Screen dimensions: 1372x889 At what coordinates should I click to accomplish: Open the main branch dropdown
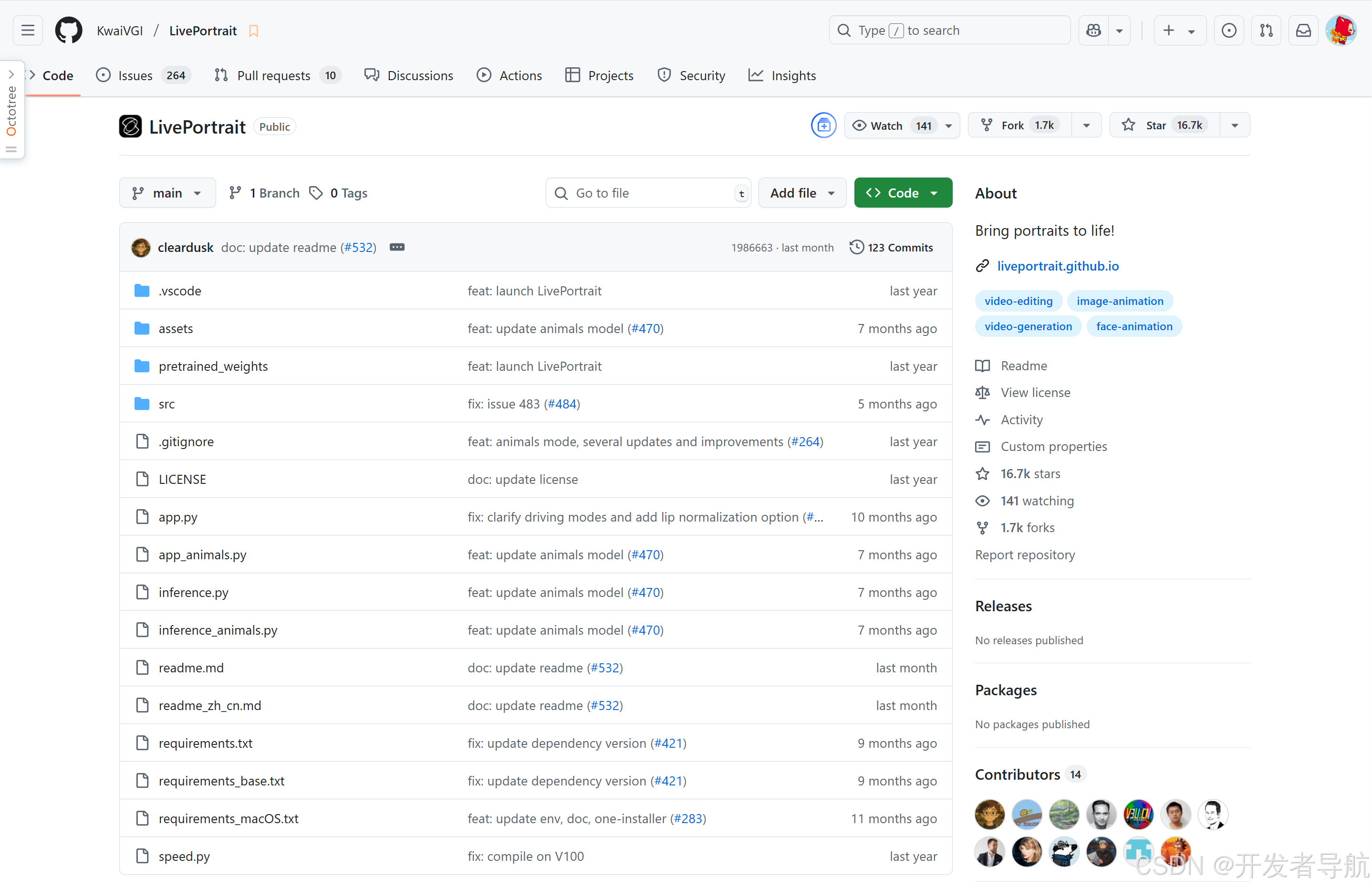(167, 193)
